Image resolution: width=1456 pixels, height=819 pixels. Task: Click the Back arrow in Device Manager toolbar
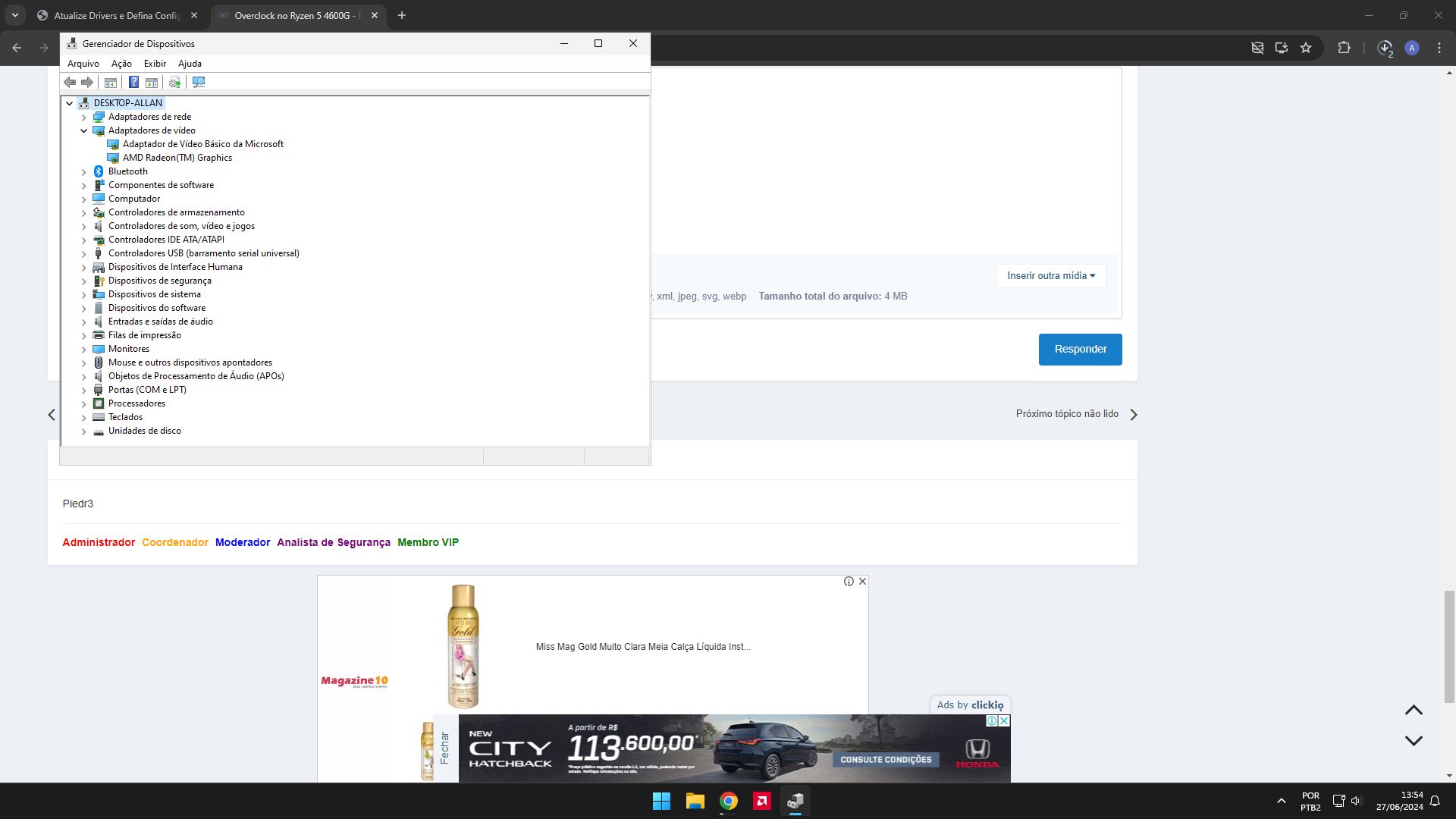(x=70, y=82)
